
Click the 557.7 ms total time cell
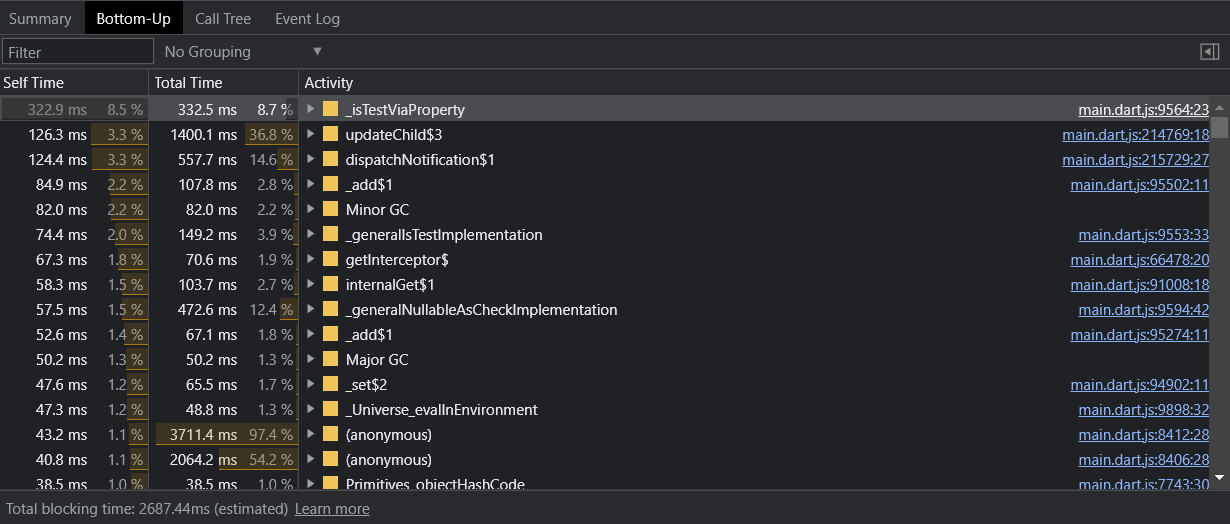[x=224, y=159]
